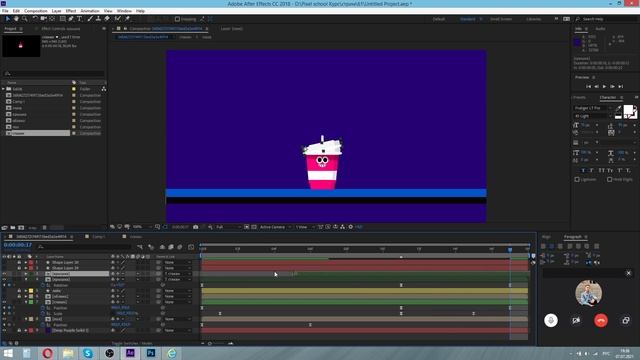
Task: Select the Hand tool
Action: (16, 19)
